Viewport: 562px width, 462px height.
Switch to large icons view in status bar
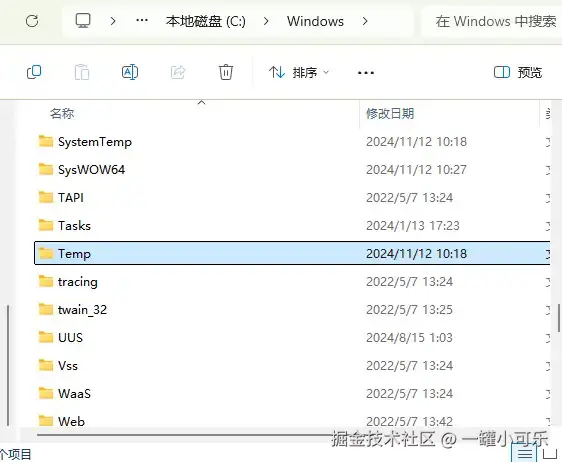pos(550,454)
